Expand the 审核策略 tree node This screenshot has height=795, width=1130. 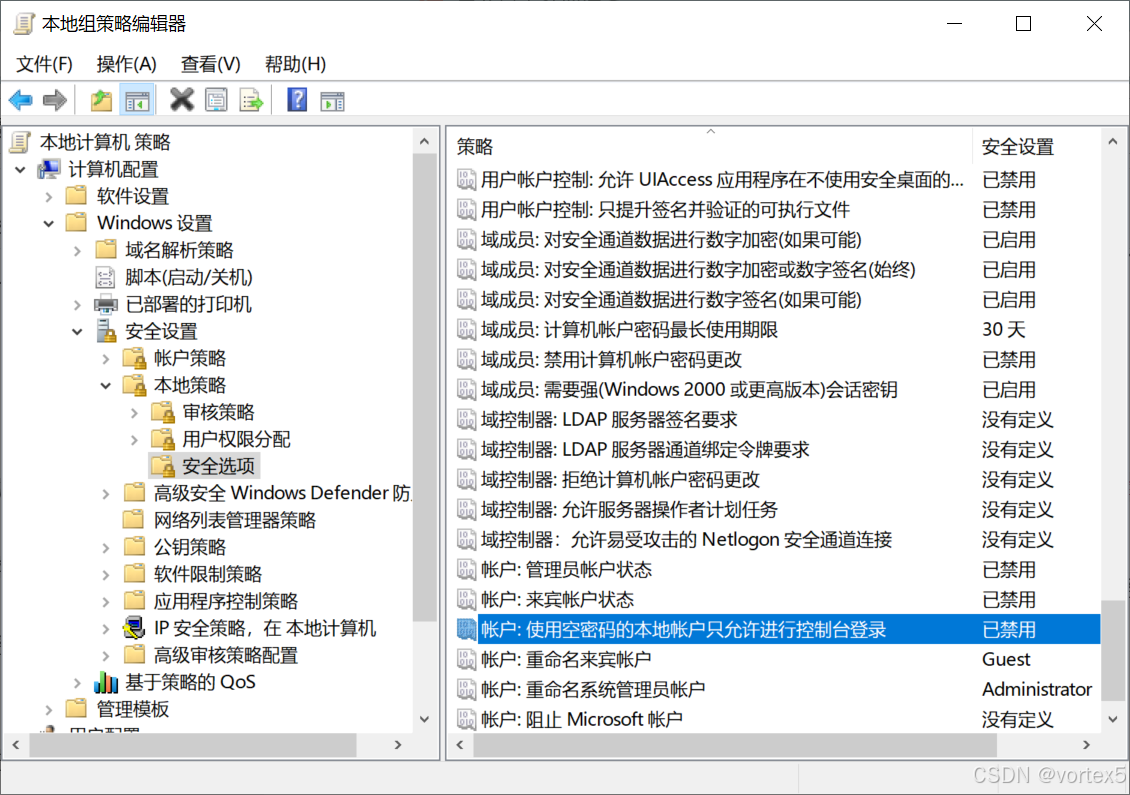pos(135,413)
